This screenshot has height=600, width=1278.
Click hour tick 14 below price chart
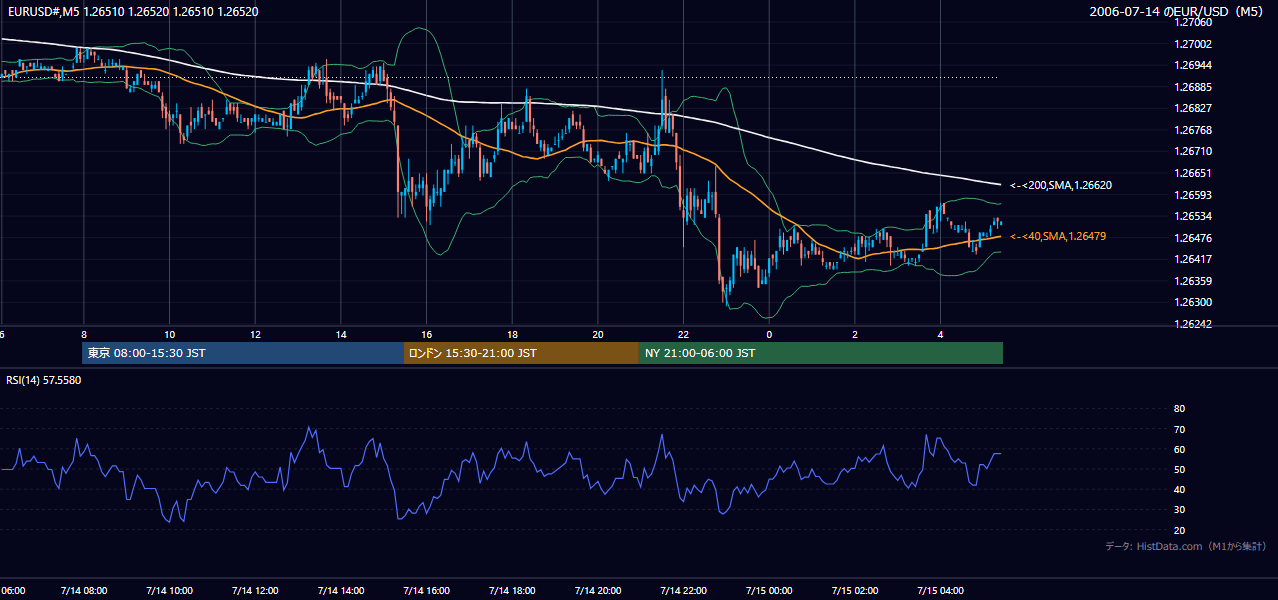click(x=340, y=334)
